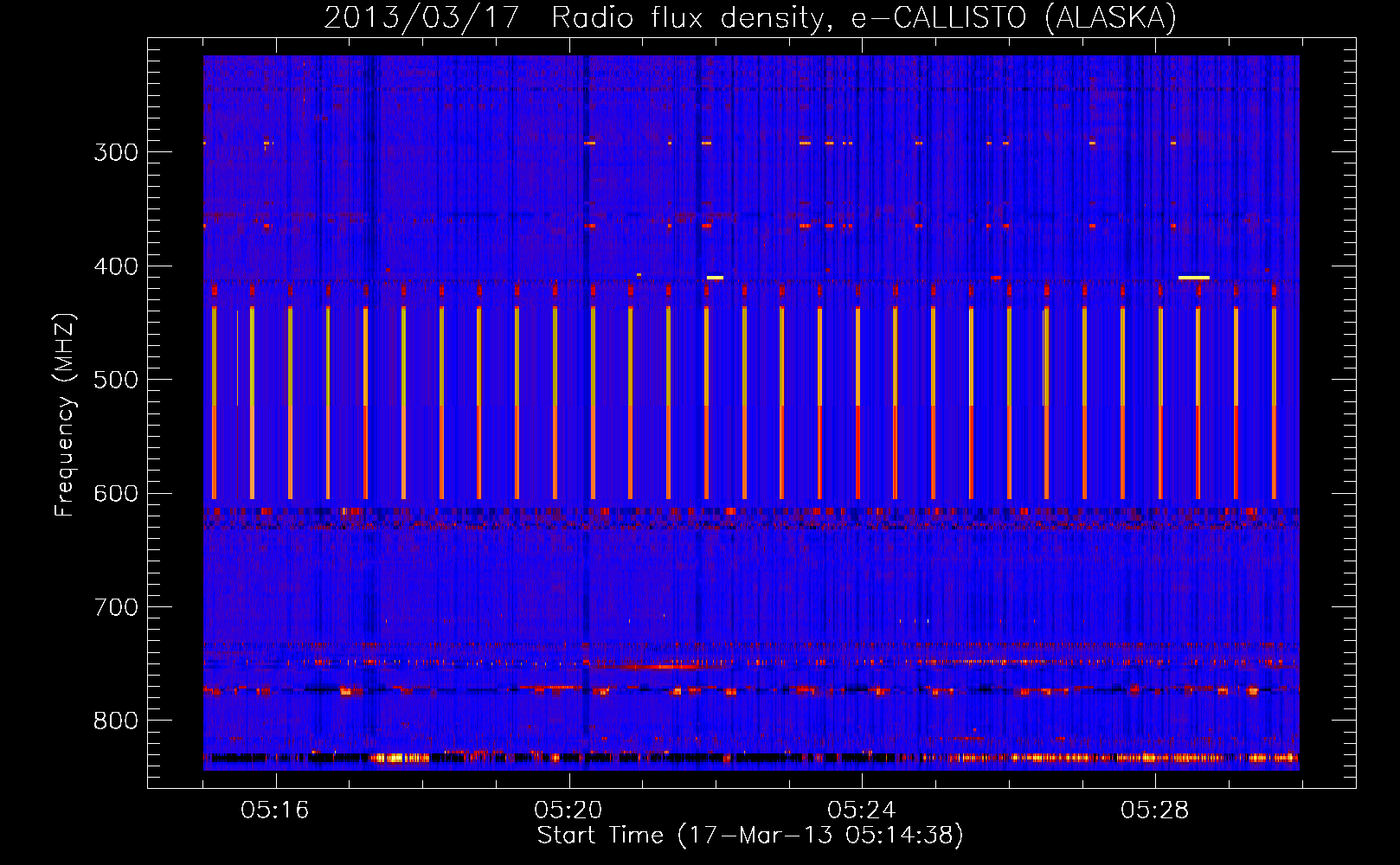
Task: Click the 05:24 time tick label
Action: click(862, 811)
